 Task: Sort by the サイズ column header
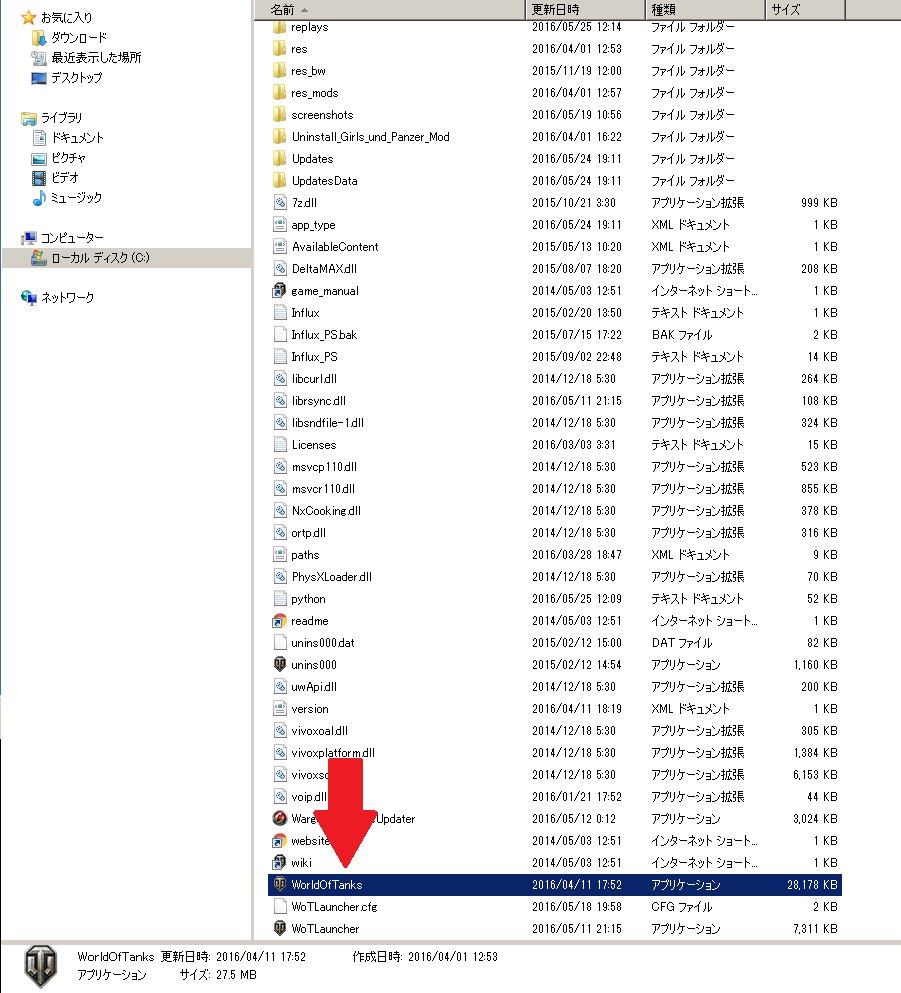point(805,9)
